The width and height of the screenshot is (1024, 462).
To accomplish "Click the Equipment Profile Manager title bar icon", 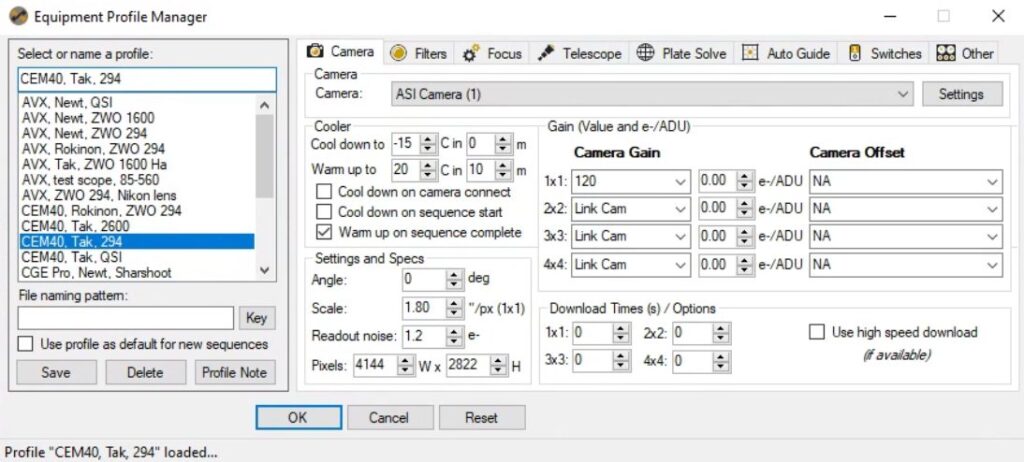I will tap(18, 16).
